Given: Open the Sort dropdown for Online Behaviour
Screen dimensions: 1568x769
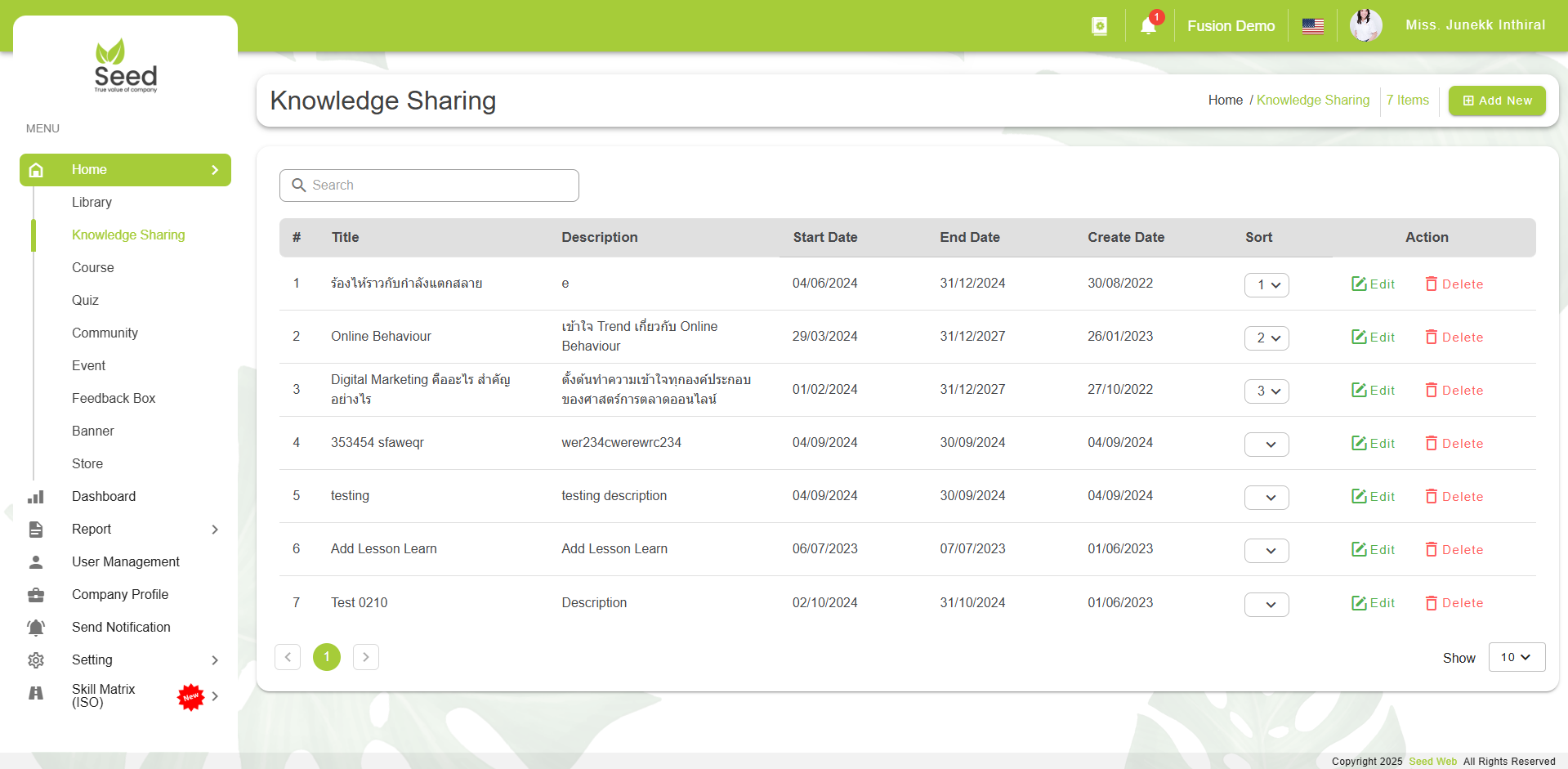Looking at the screenshot, I should pyautogui.click(x=1266, y=338).
